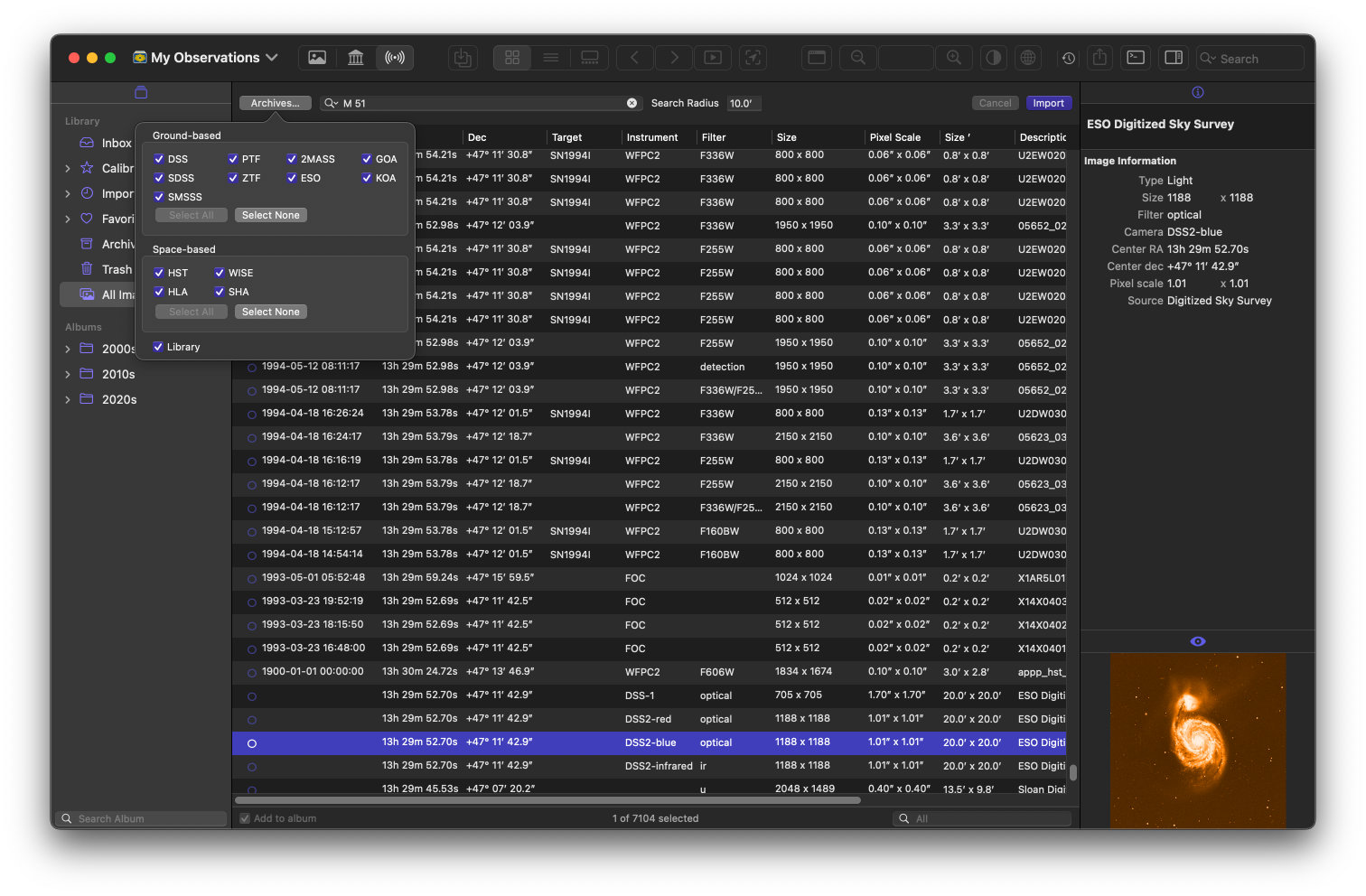Zoom out with the minus magnifier

(x=858, y=58)
